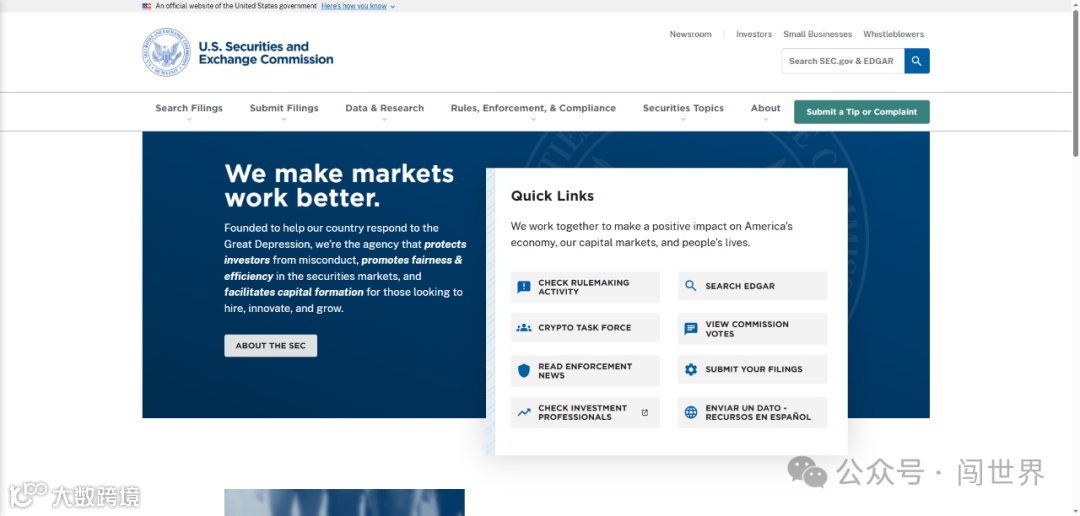Click the Read Enforcement News quick link
Screen dimensions: 1080x516
coord(585,371)
